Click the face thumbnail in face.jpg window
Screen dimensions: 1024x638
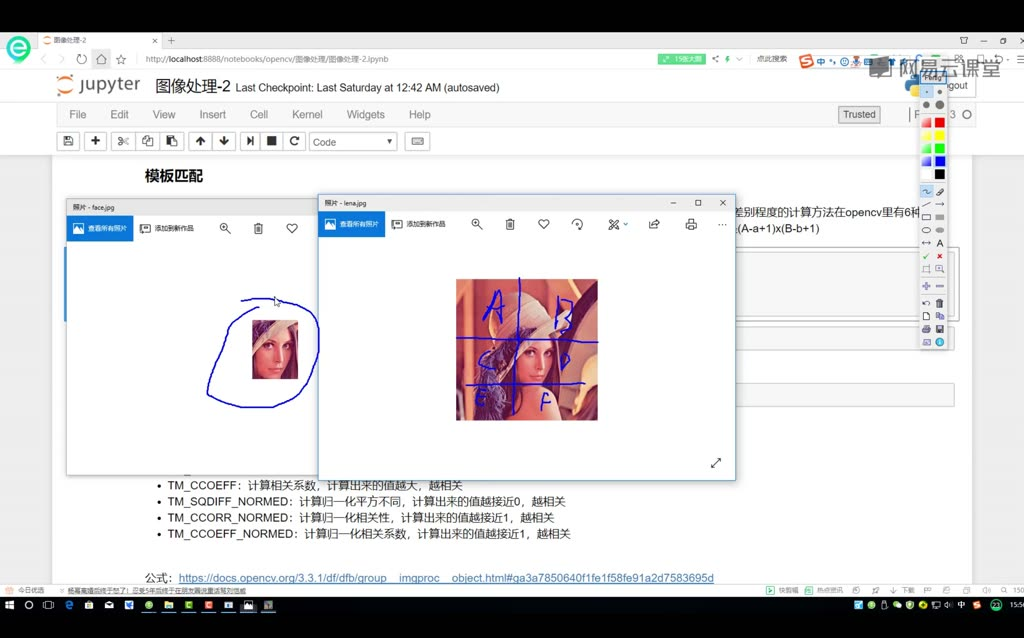coord(275,349)
